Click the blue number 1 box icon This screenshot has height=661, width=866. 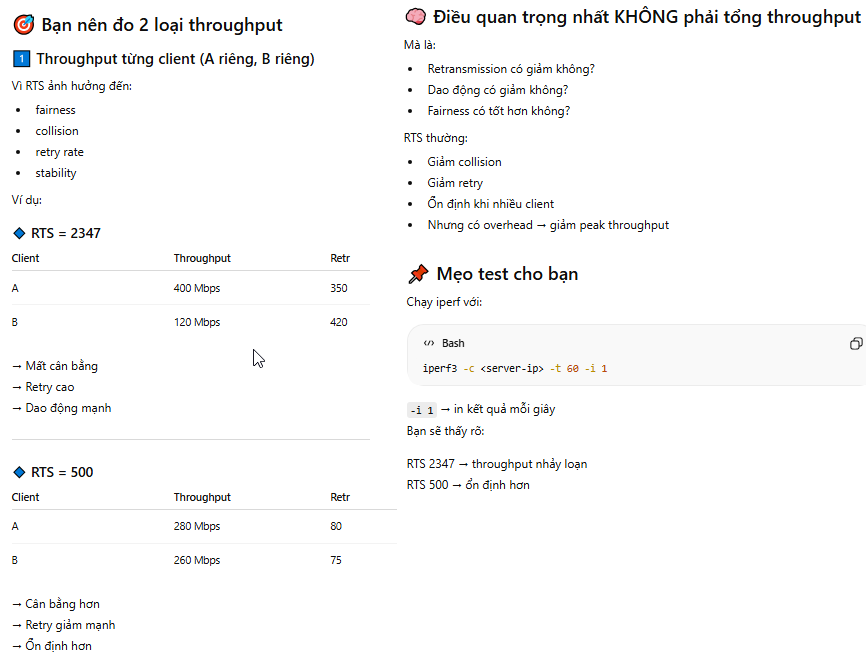[x=22, y=59]
